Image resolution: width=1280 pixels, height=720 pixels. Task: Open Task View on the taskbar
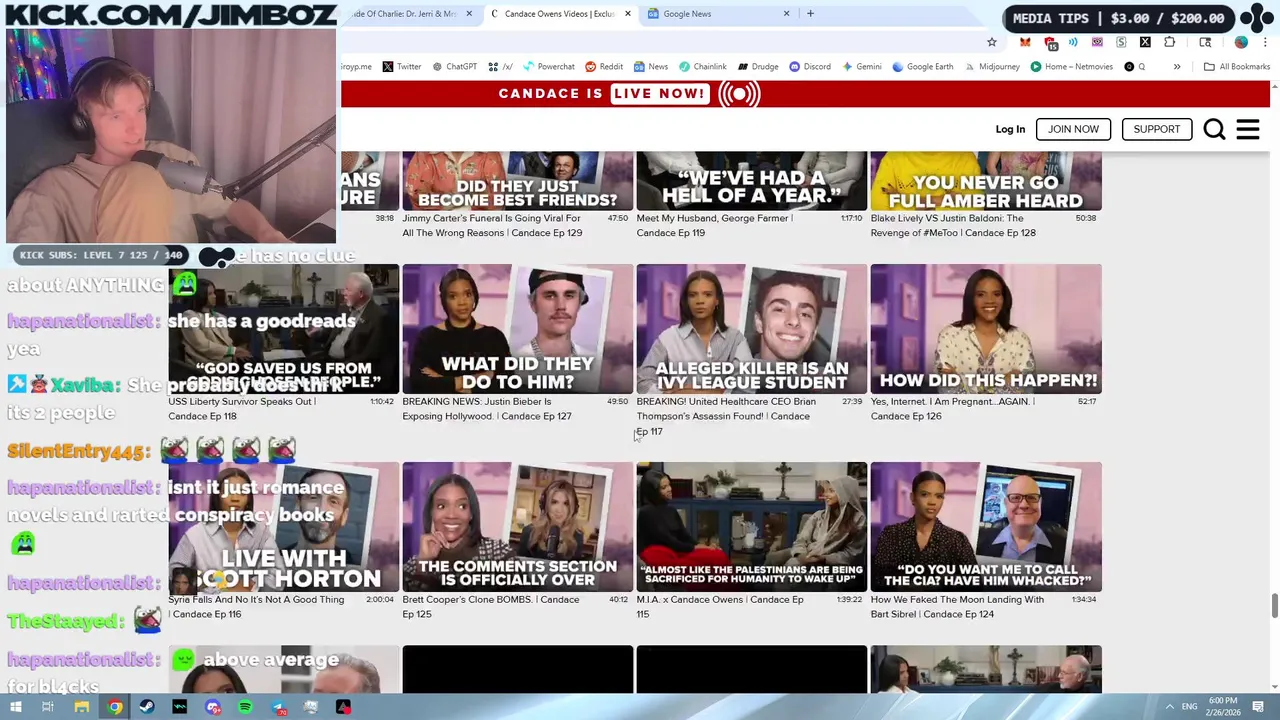[x=47, y=707]
